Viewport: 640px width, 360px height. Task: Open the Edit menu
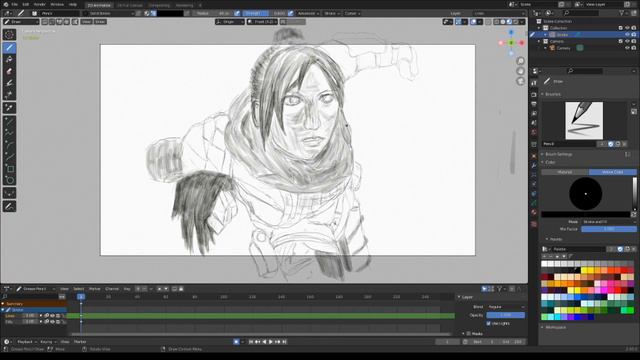[x=26, y=4]
